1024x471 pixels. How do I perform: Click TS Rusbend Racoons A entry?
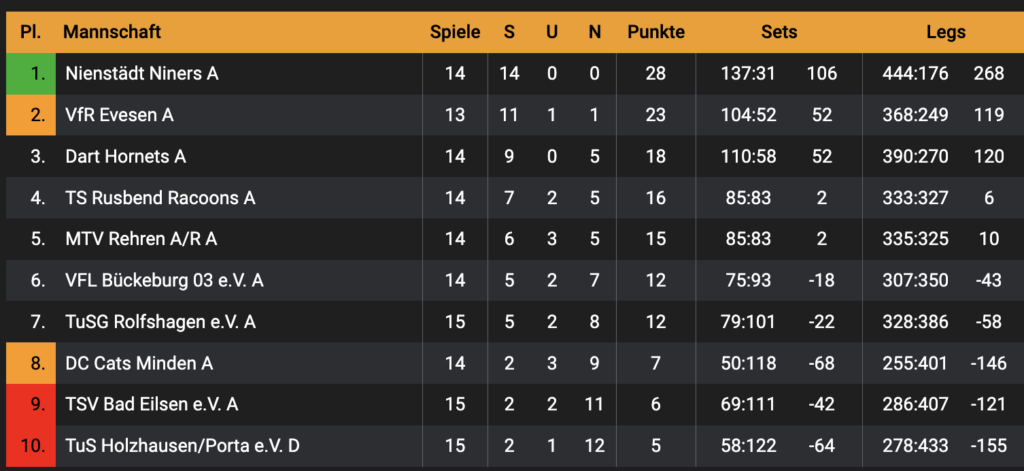159,198
